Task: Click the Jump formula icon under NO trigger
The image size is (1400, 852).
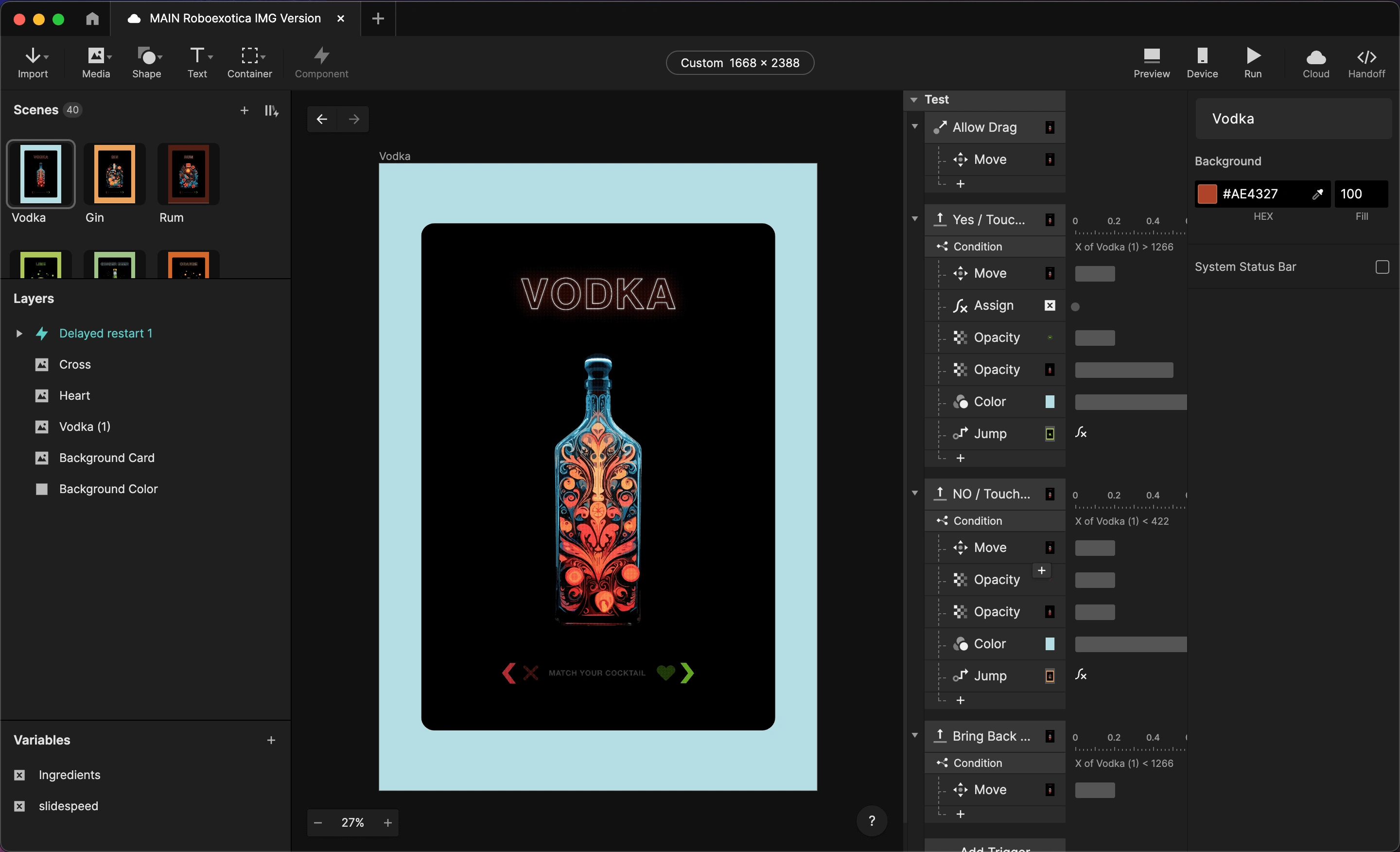Action: [x=1081, y=675]
